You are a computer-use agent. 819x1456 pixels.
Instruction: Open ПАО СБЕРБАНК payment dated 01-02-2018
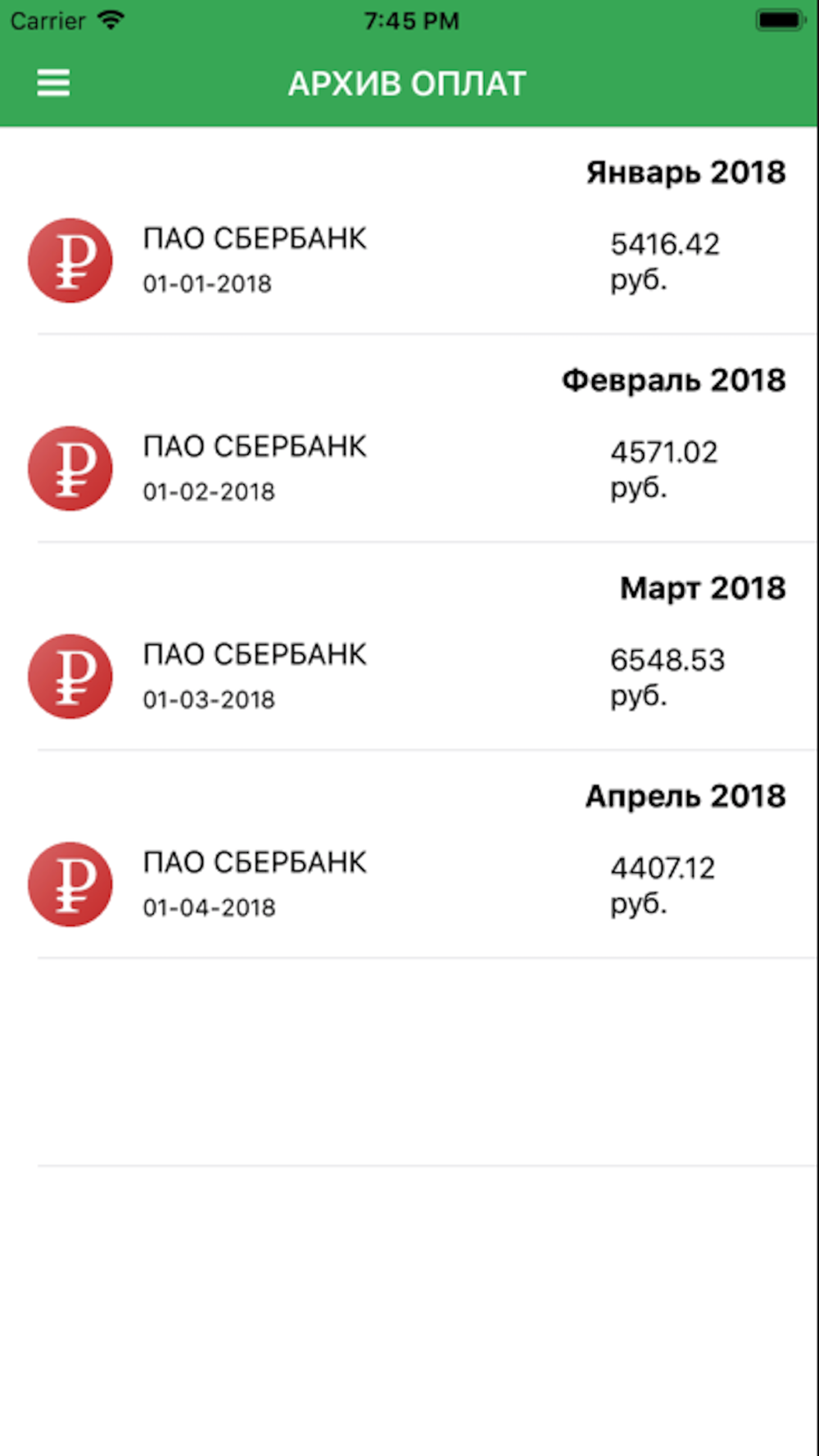pyautogui.click(x=409, y=468)
